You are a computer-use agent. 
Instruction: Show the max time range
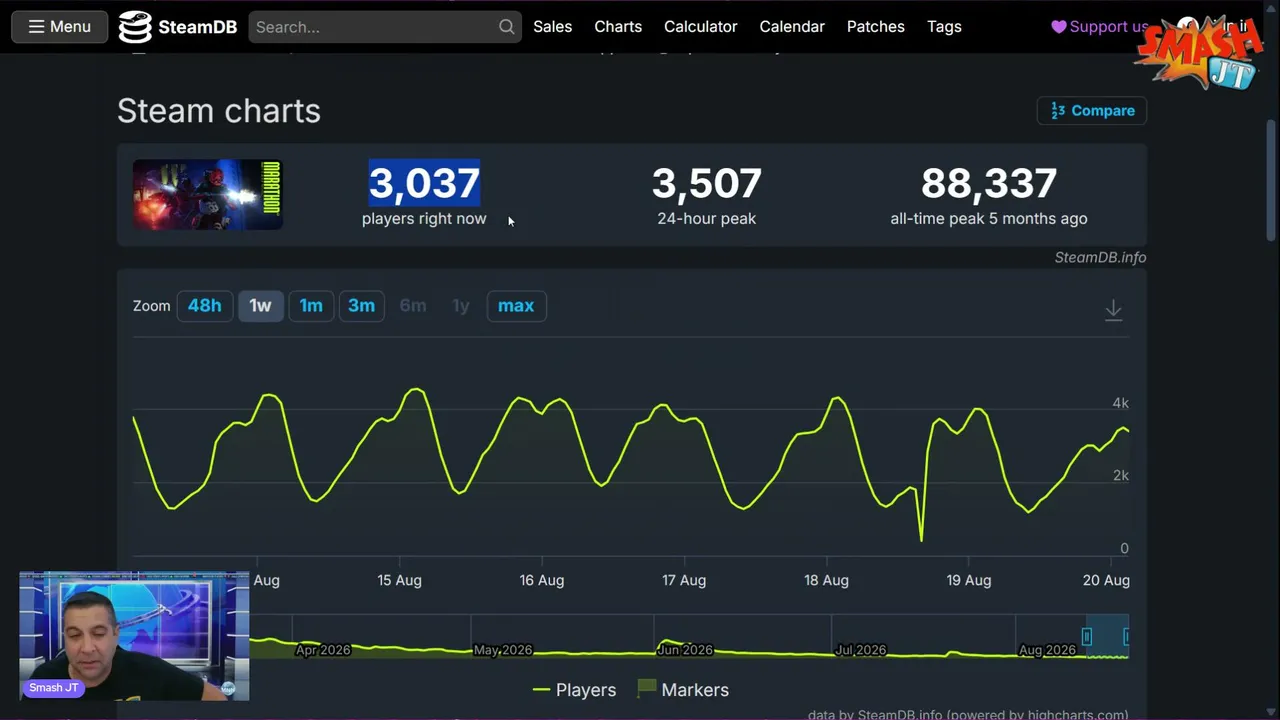pos(516,306)
